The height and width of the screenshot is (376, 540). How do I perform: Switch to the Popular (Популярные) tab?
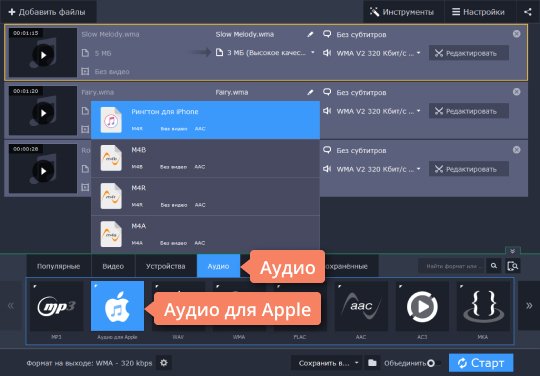pyautogui.click(x=59, y=266)
